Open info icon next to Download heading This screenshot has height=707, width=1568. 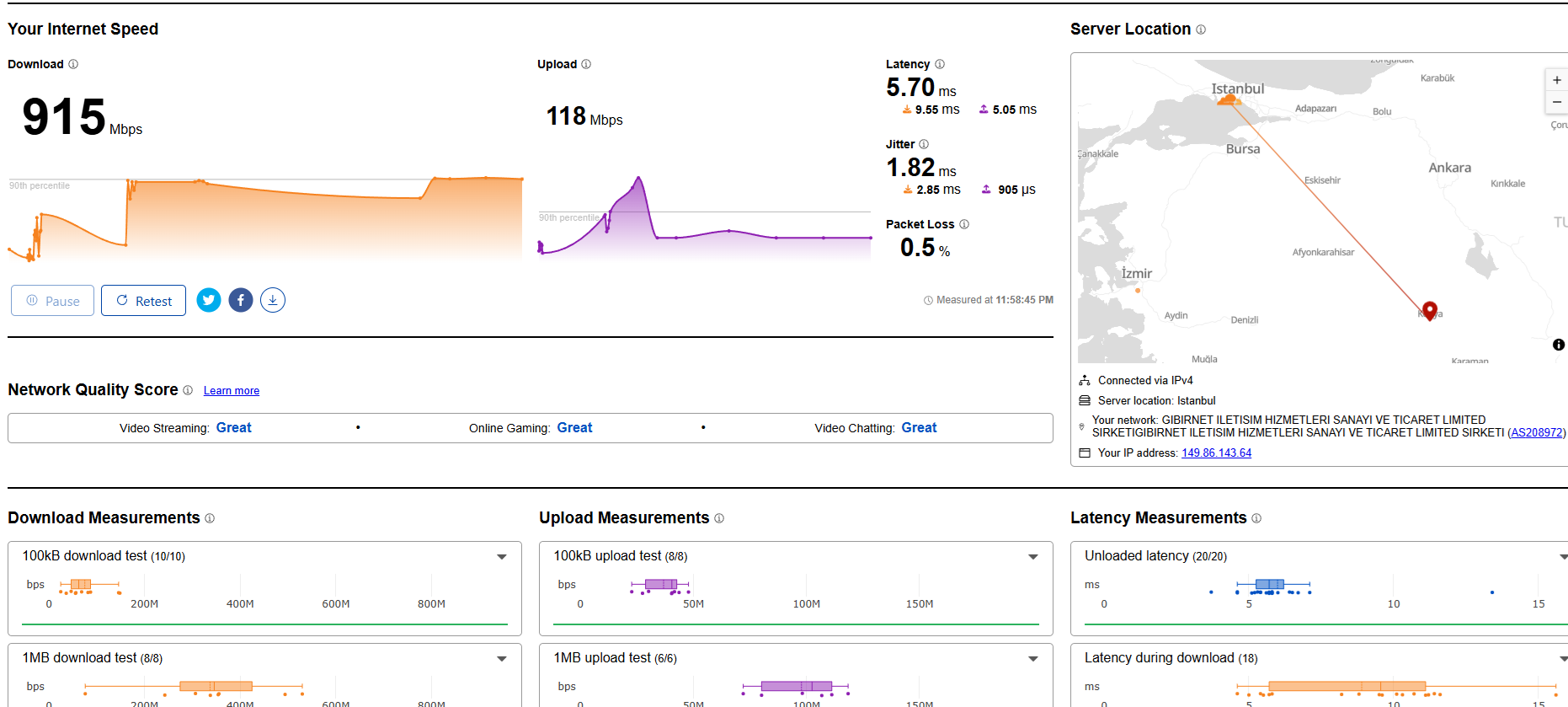[73, 64]
